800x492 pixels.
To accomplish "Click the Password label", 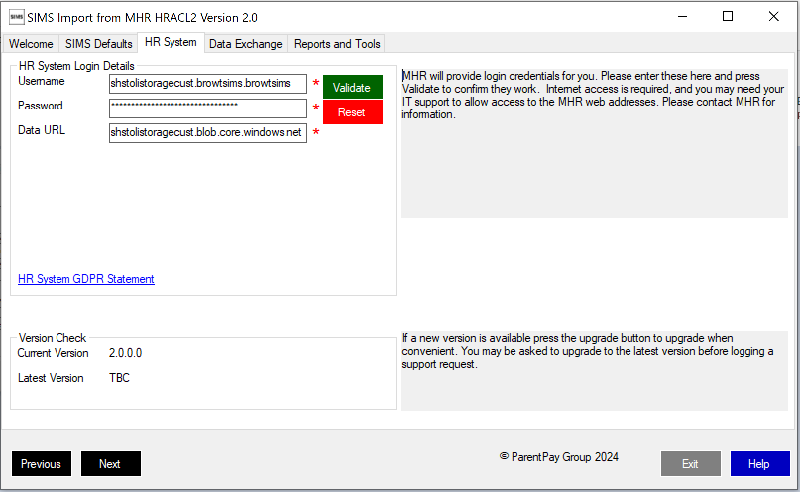I will (40, 106).
